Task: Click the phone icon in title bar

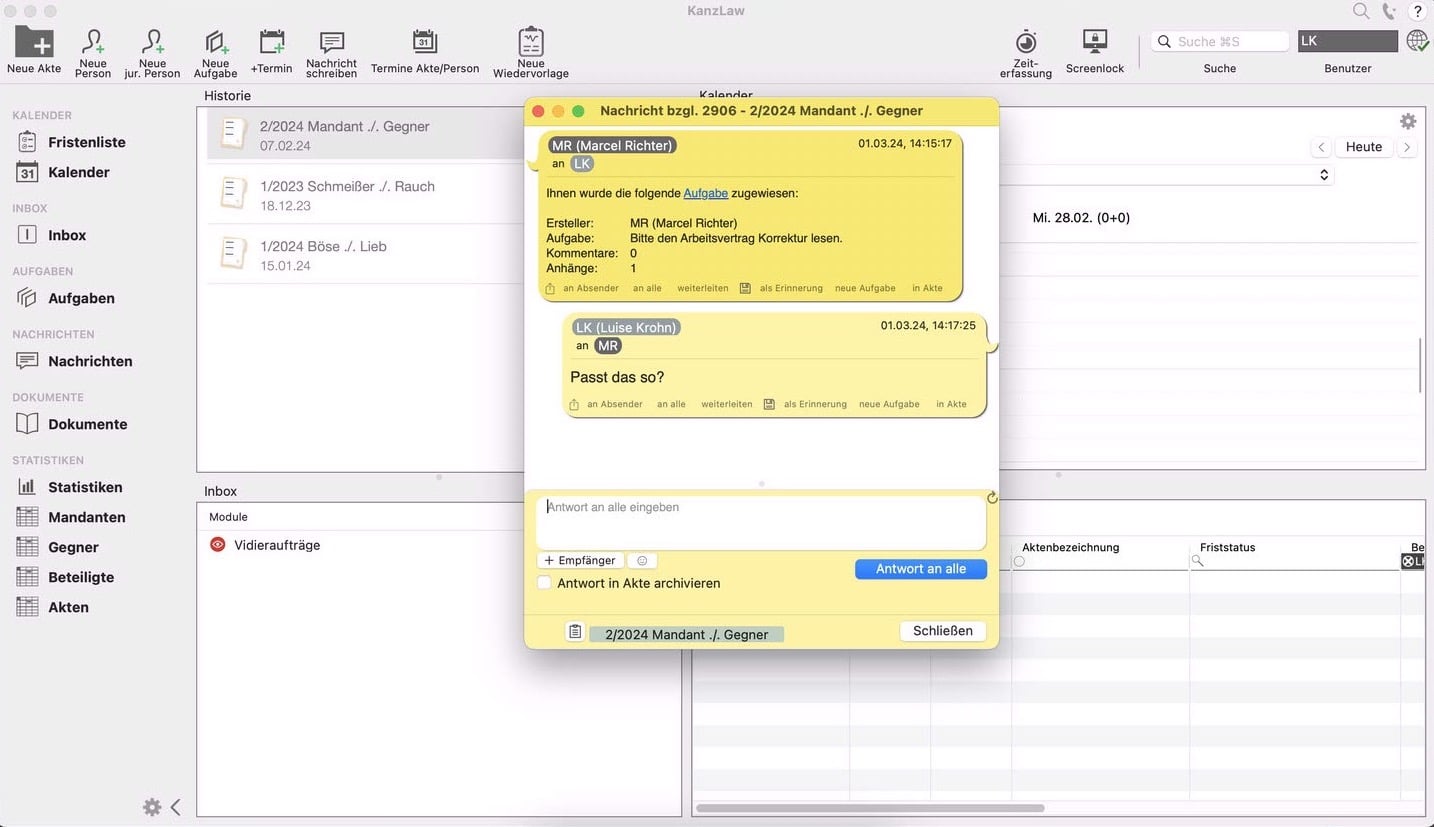Action: (x=1389, y=11)
